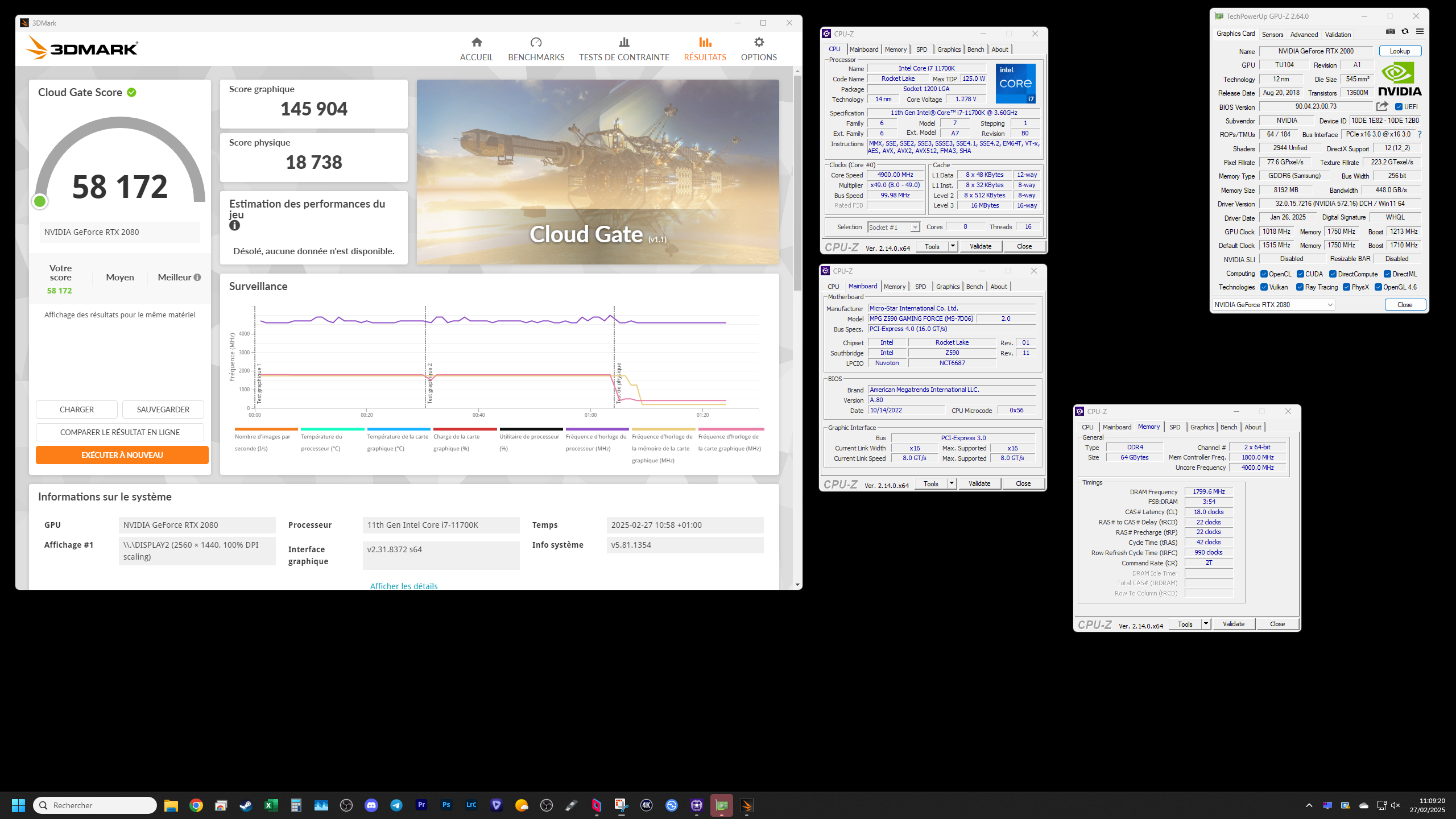The height and width of the screenshot is (819, 1456).
Task: Toggle the UEFI checkbox in GPU-Z
Action: pyautogui.click(x=1399, y=107)
